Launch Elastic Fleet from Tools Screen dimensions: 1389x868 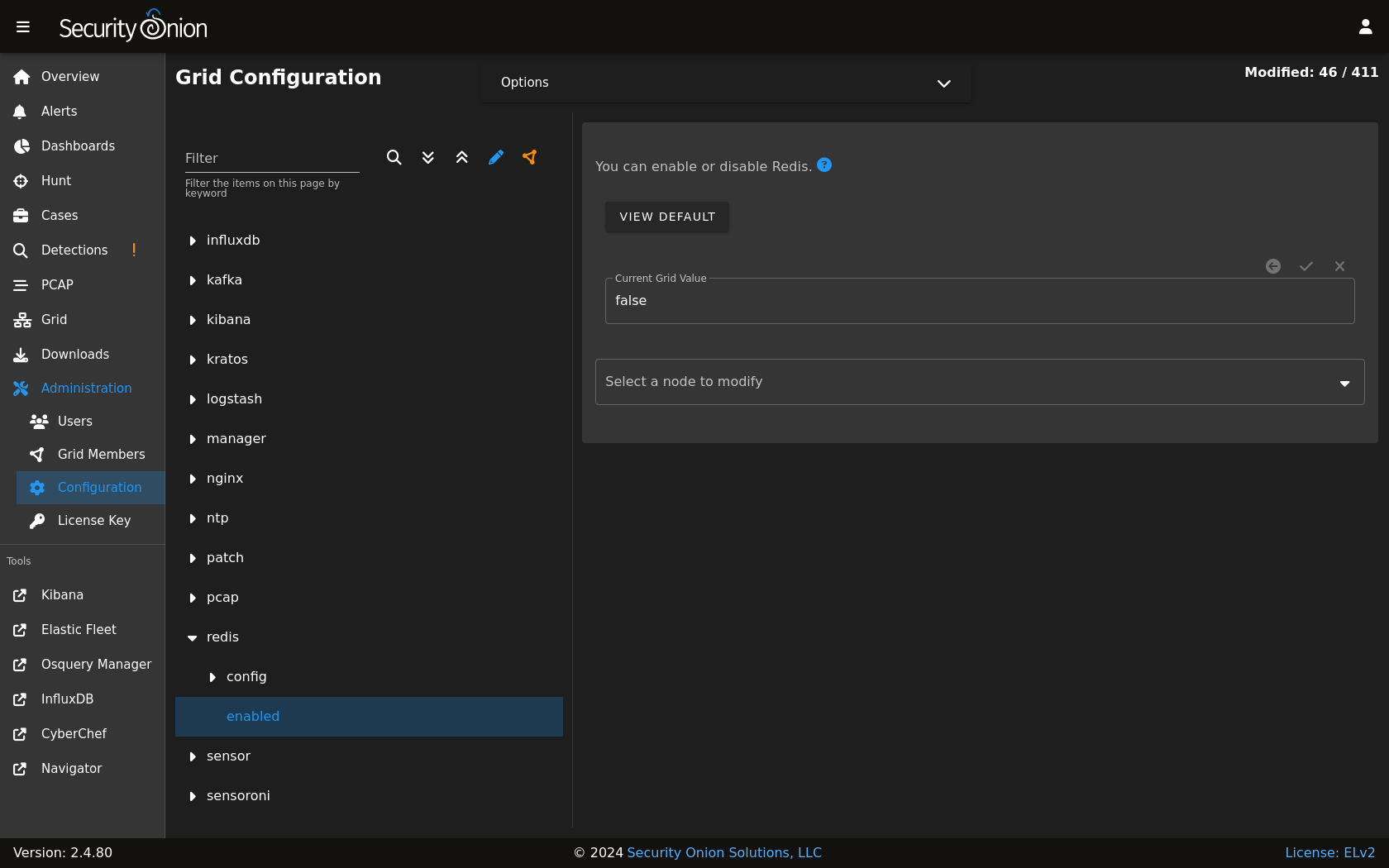(83, 630)
